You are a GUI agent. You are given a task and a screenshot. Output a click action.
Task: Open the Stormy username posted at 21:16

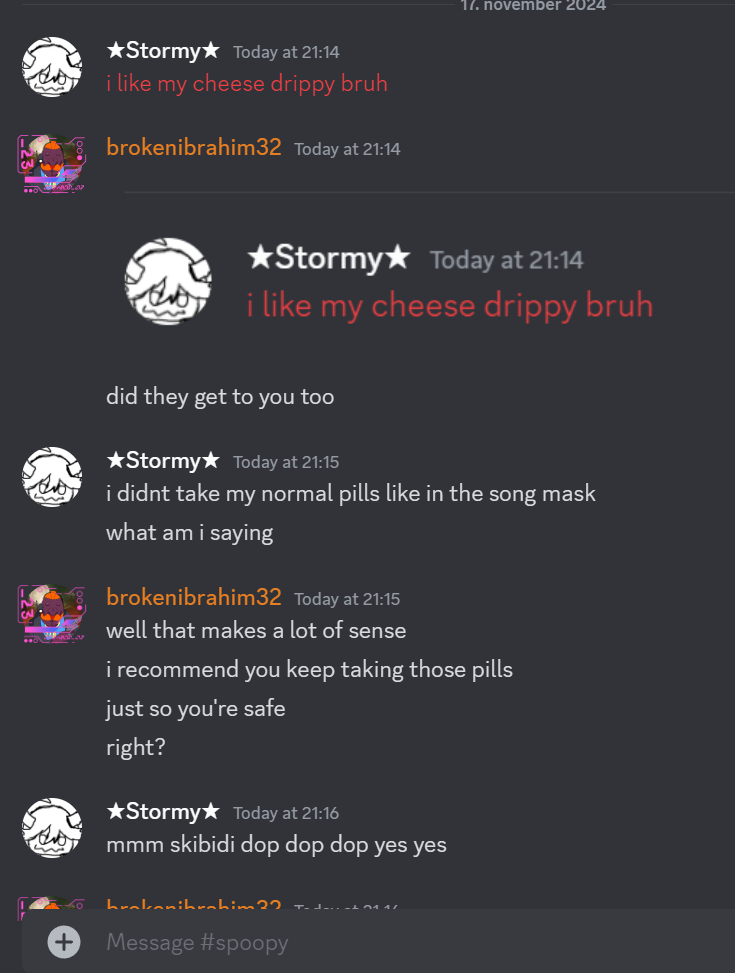point(163,812)
